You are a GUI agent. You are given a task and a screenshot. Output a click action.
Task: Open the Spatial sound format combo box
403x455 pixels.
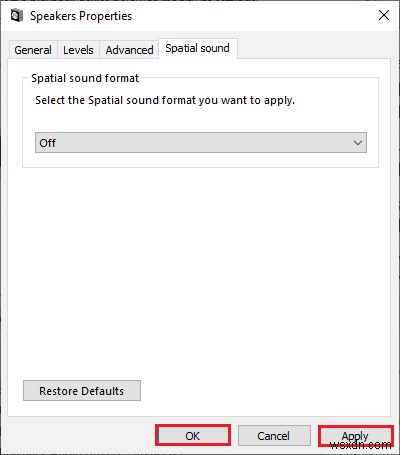point(201,143)
